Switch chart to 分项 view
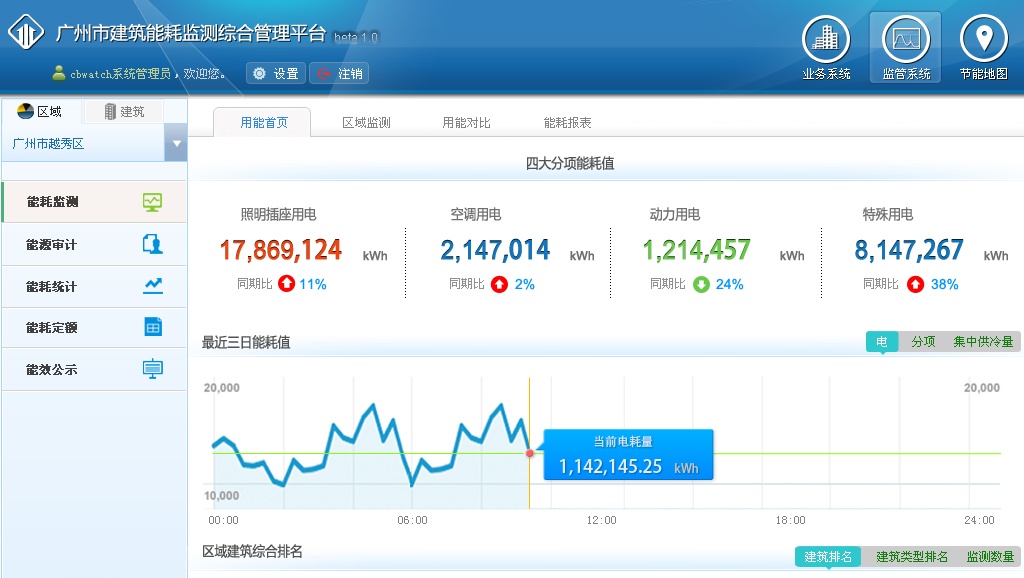Screen dimensions: 1024x578 tap(923, 342)
